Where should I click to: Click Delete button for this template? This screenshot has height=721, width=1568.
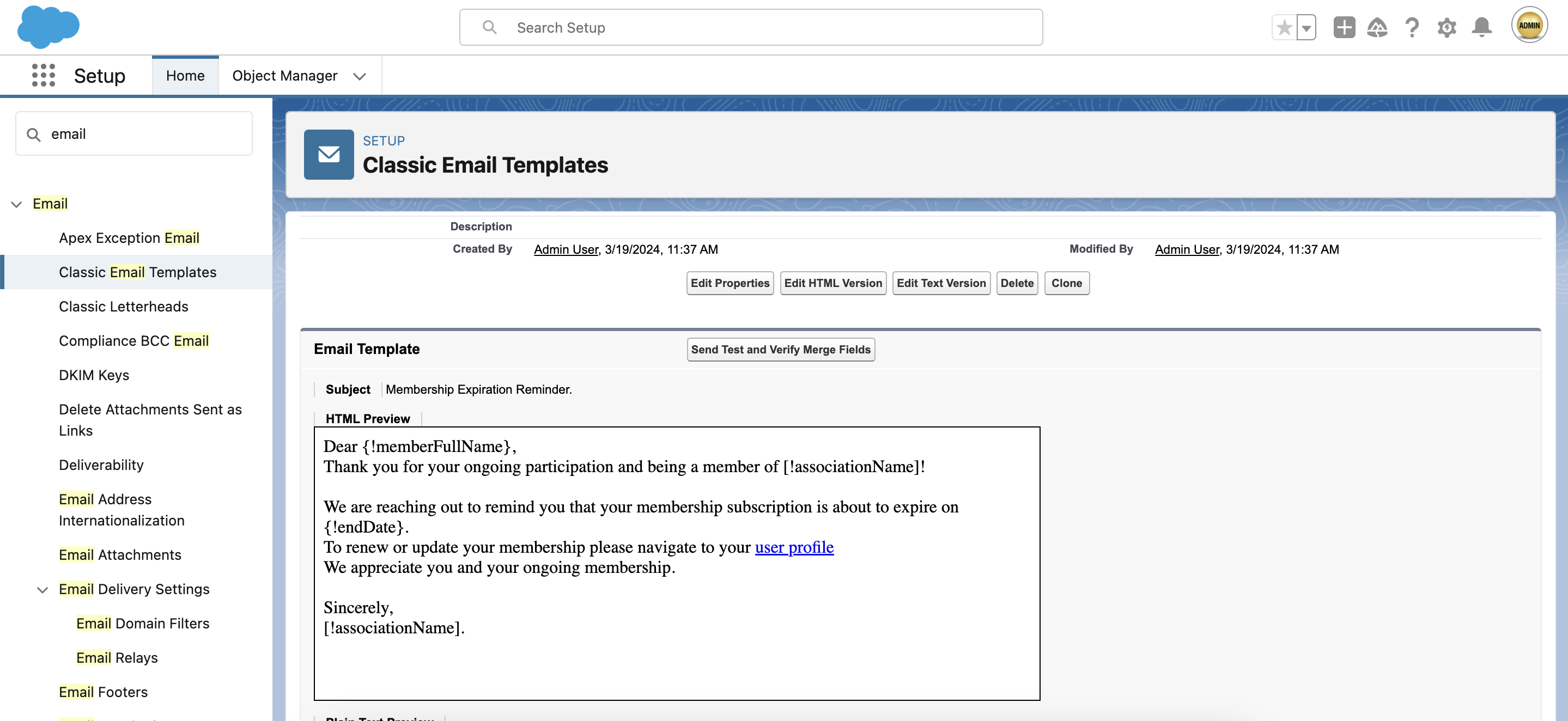[x=1017, y=283]
